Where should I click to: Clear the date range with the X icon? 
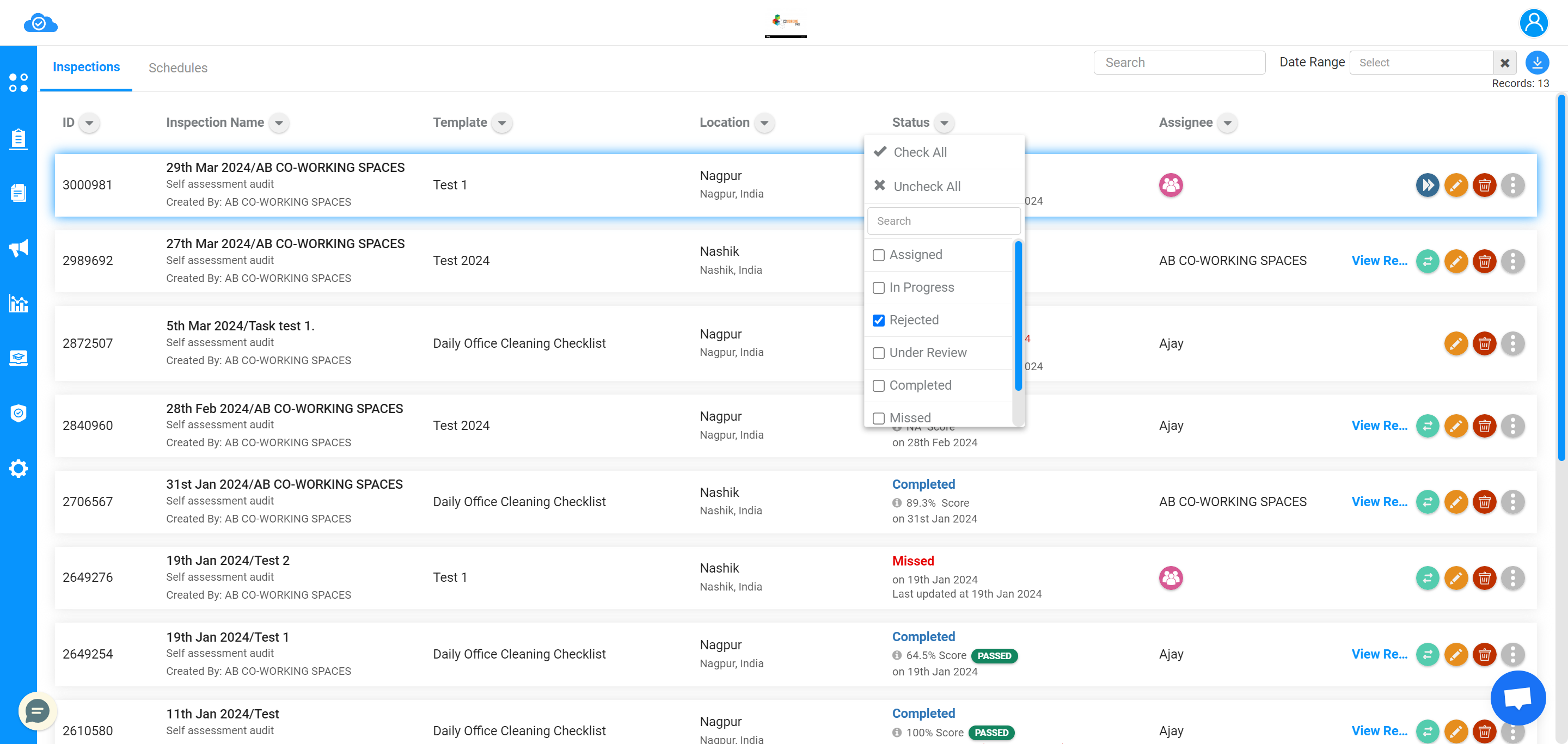click(x=1504, y=63)
